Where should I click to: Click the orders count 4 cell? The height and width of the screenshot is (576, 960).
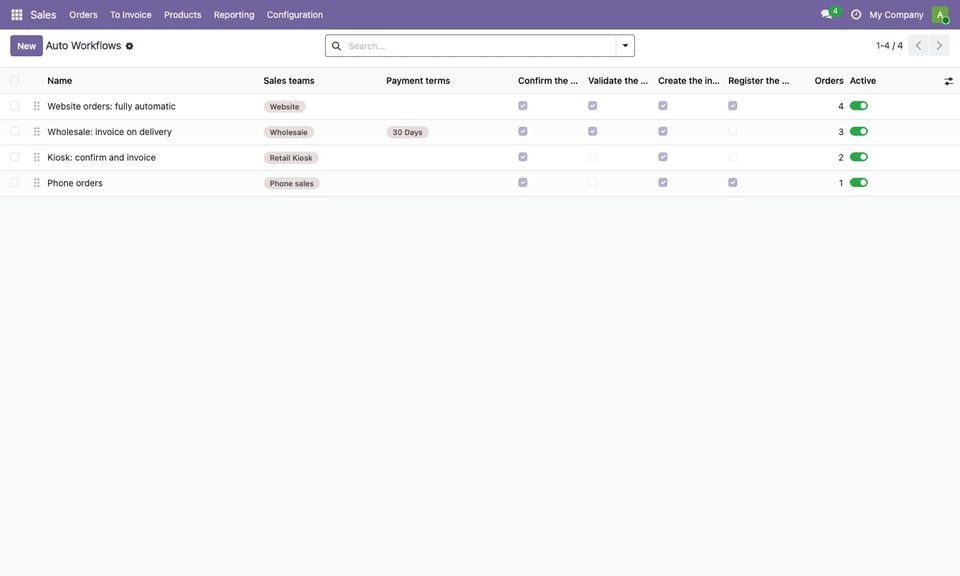[x=841, y=107]
